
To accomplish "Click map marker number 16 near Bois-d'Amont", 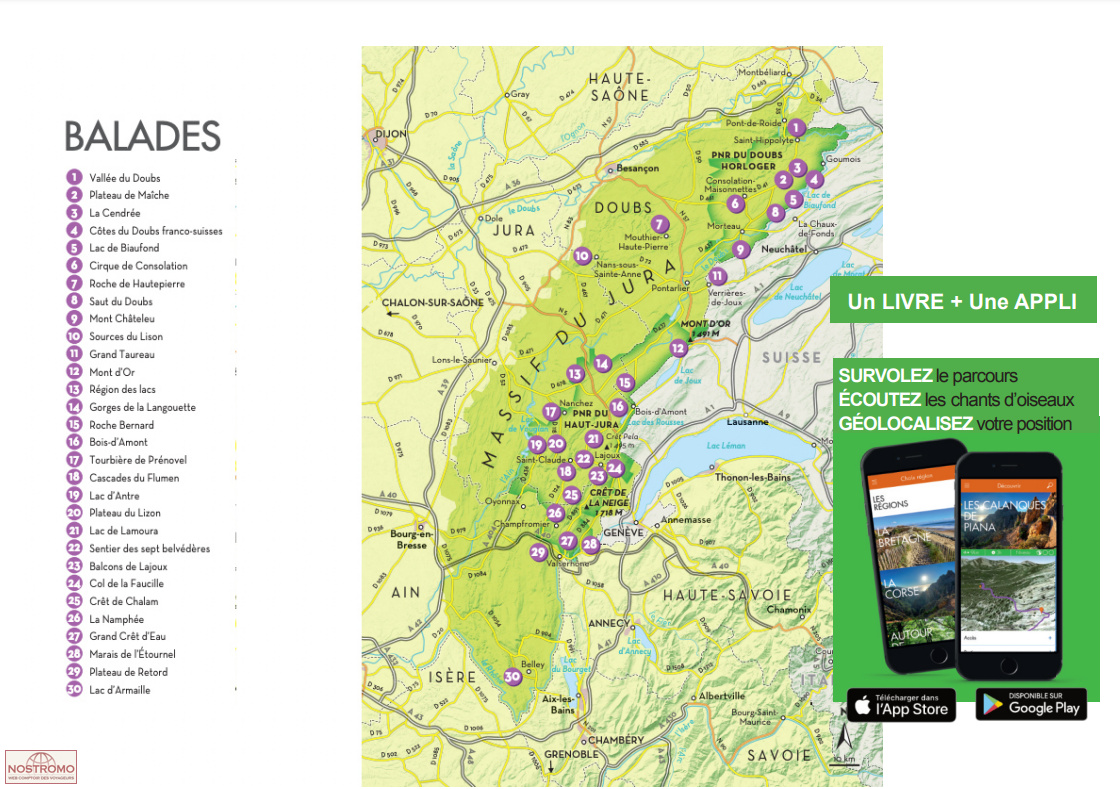I will click(618, 407).
